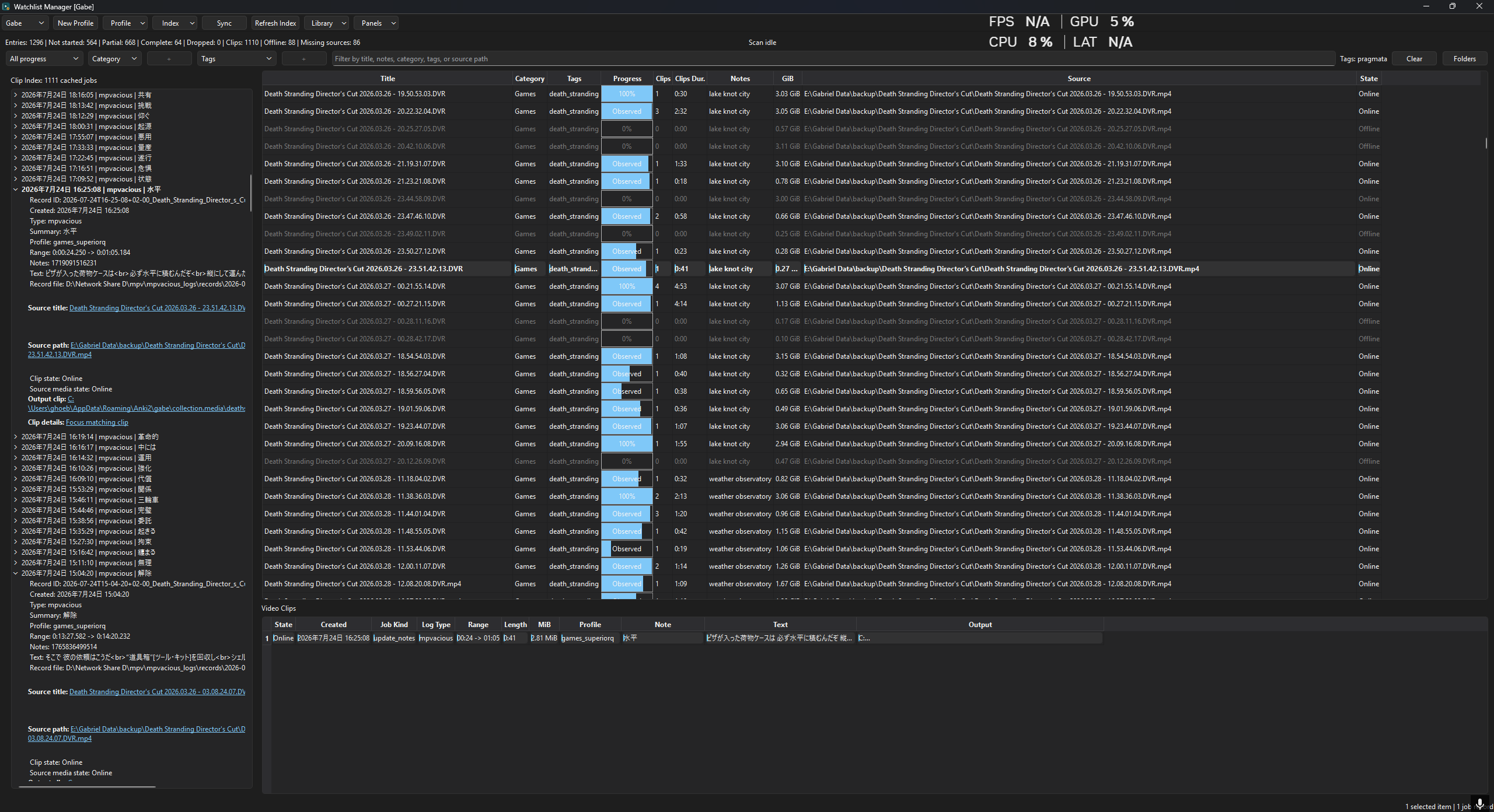Expand the 18:13:42 mpvacious 挑戦 tree entry

pyautogui.click(x=16, y=106)
